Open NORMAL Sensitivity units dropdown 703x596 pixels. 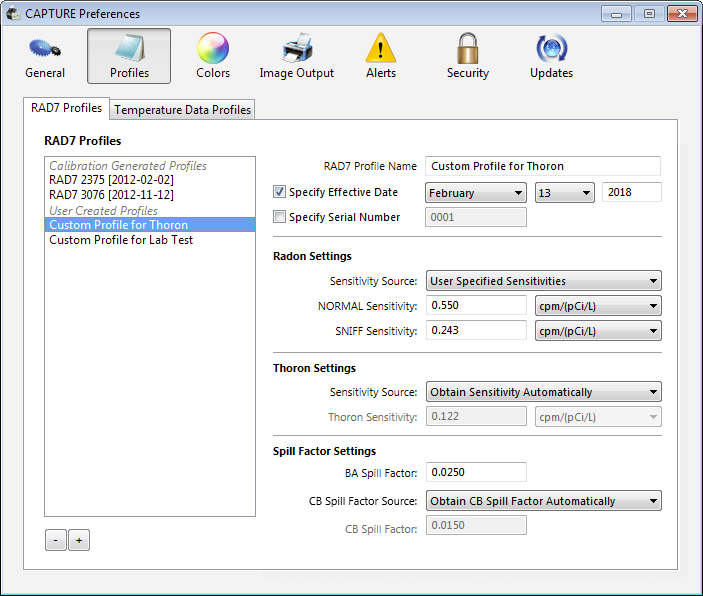point(598,306)
